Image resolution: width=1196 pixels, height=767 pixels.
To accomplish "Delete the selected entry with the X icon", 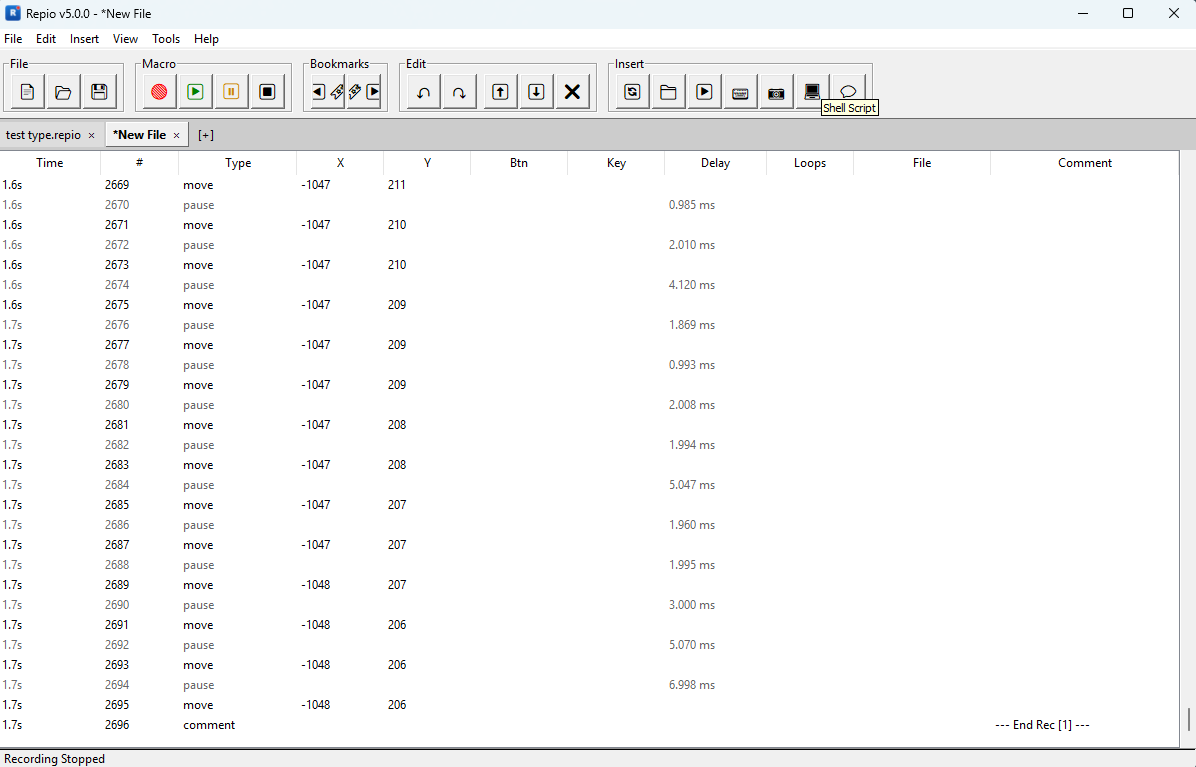I will 572,91.
